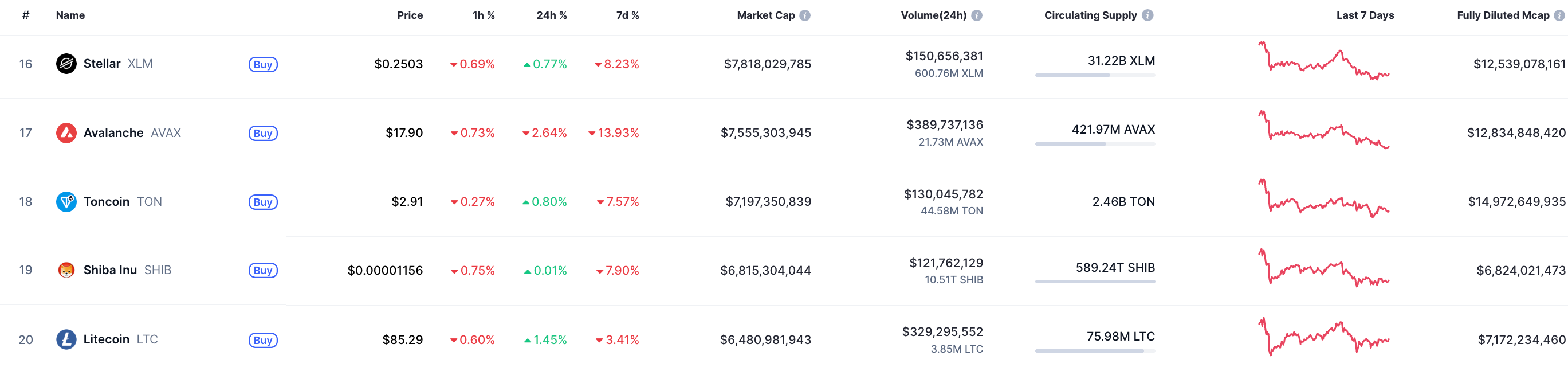Viewport: 1568px width, 371px height.
Task: Click the Litecoin logo icon
Action: coord(66,339)
